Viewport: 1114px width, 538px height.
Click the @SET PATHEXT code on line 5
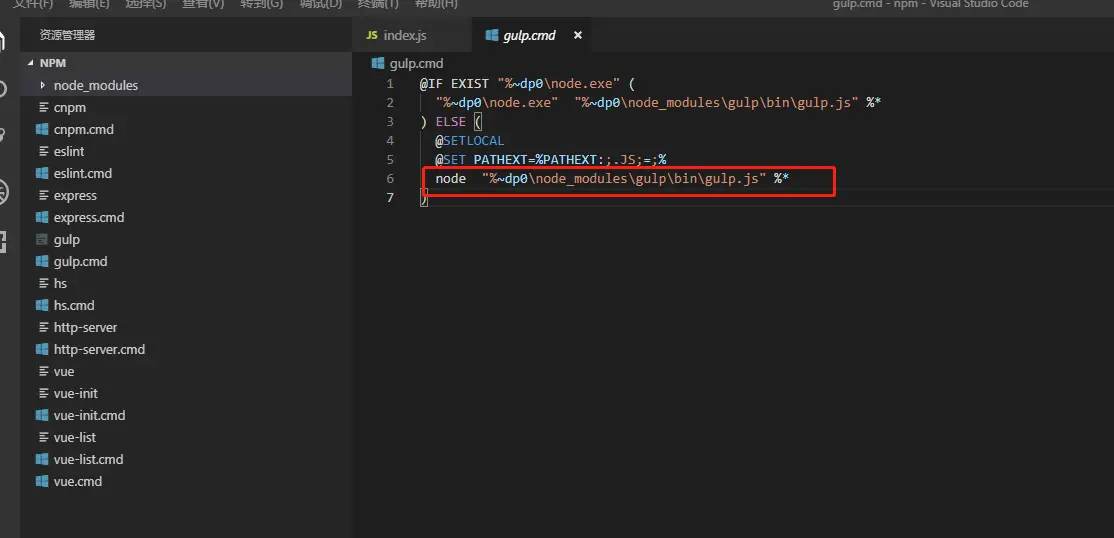pyautogui.click(x=551, y=160)
